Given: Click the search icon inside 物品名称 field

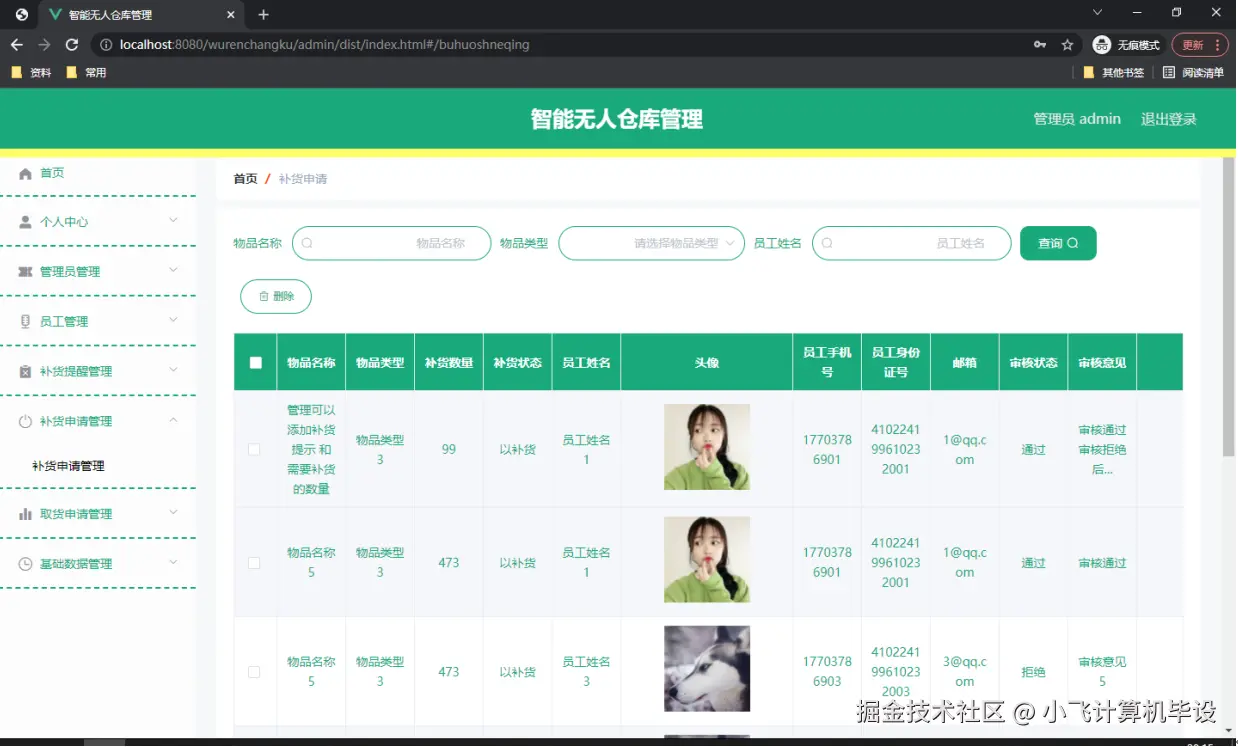Looking at the screenshot, I should click(x=307, y=243).
